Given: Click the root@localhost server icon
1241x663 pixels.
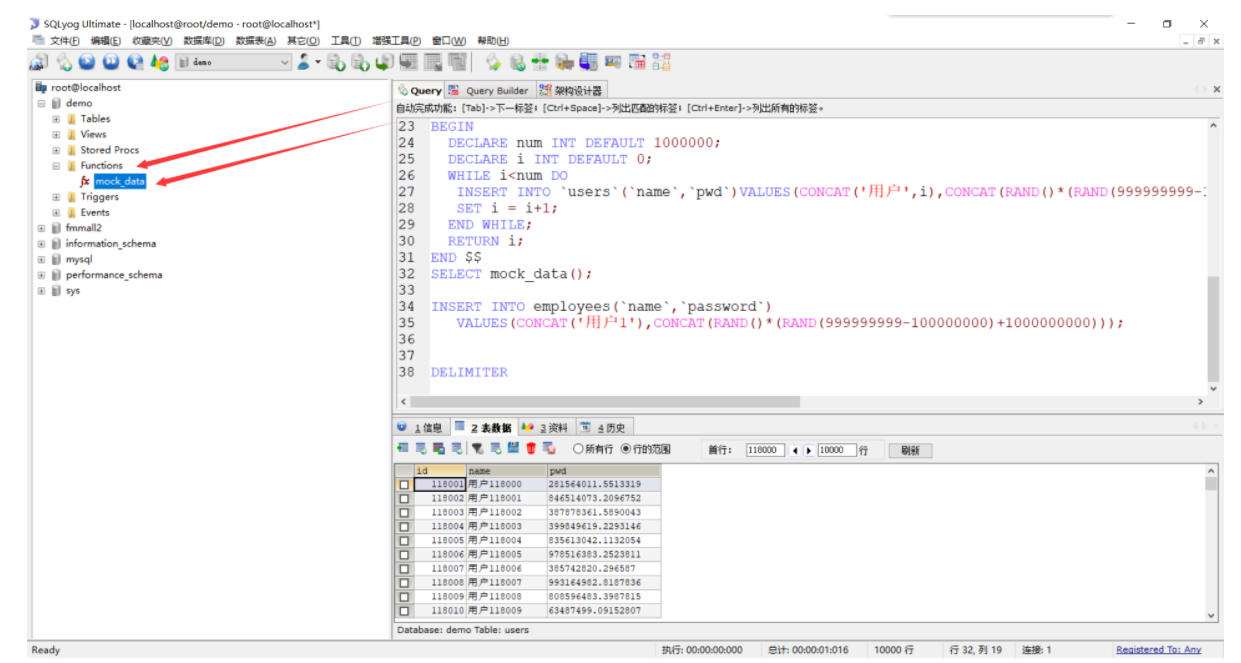Looking at the screenshot, I should pos(42,88).
